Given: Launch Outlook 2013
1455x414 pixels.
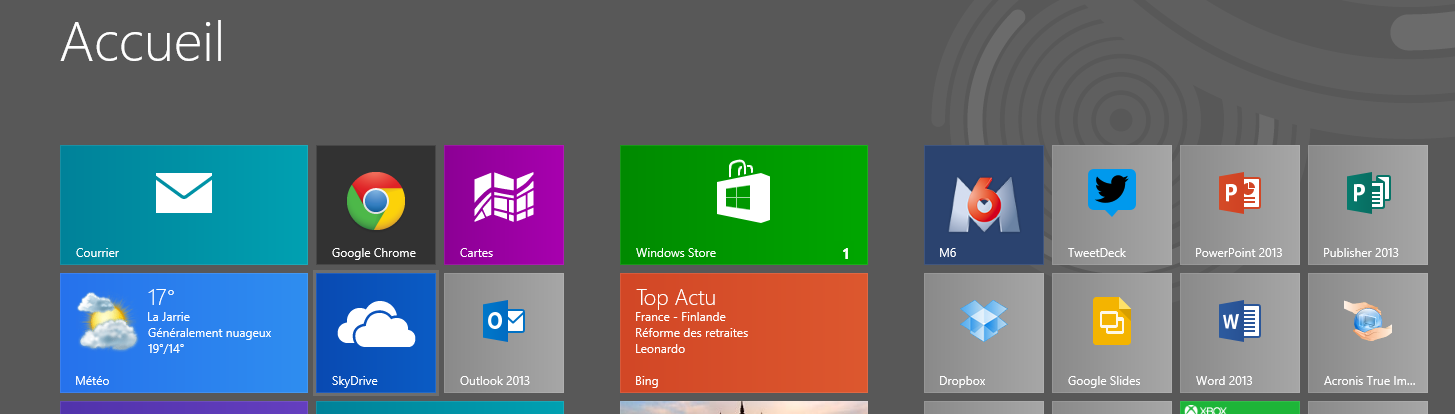Looking at the screenshot, I should (x=504, y=333).
